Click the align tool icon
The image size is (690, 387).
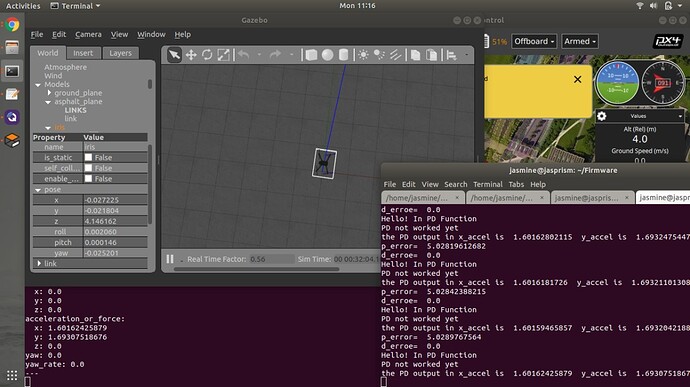pos(451,55)
